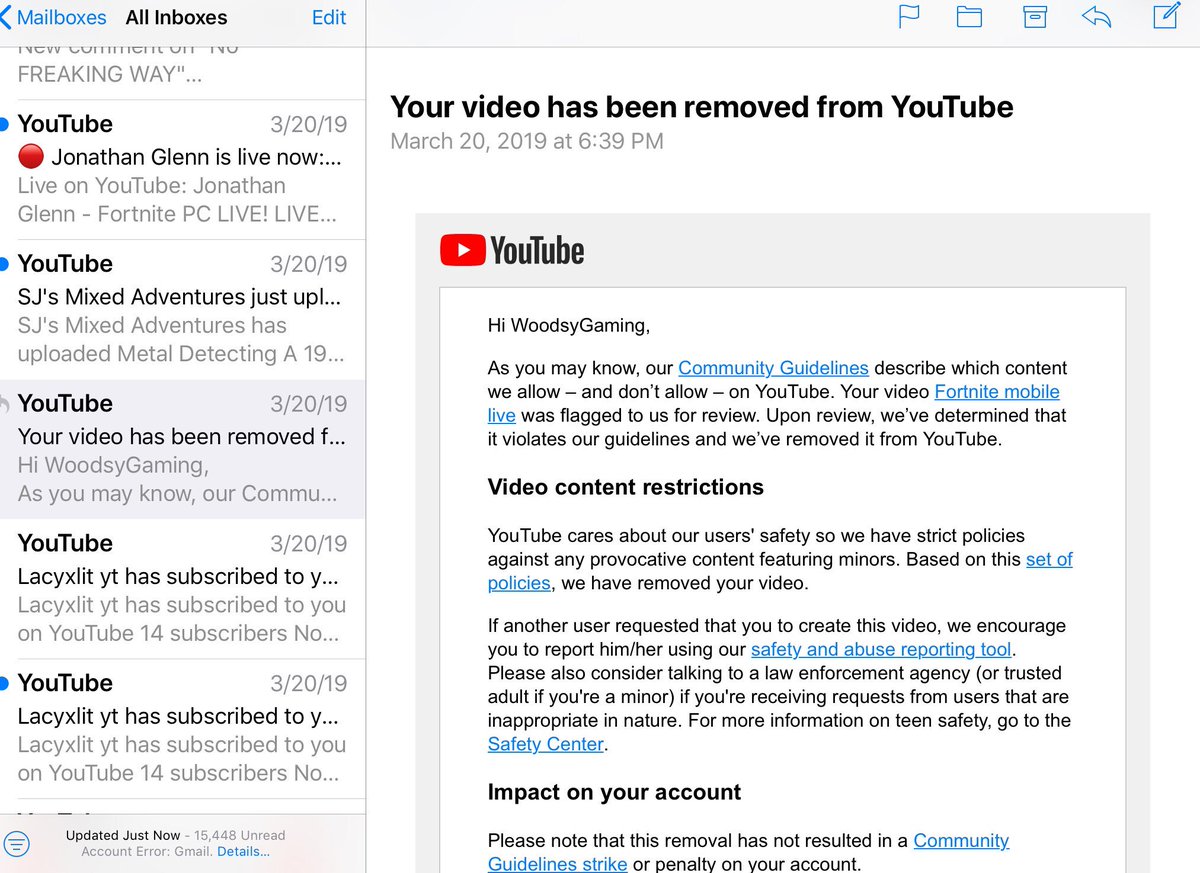1200x873 pixels.
Task: Select the Video content restrictions heading
Action: 626,487
